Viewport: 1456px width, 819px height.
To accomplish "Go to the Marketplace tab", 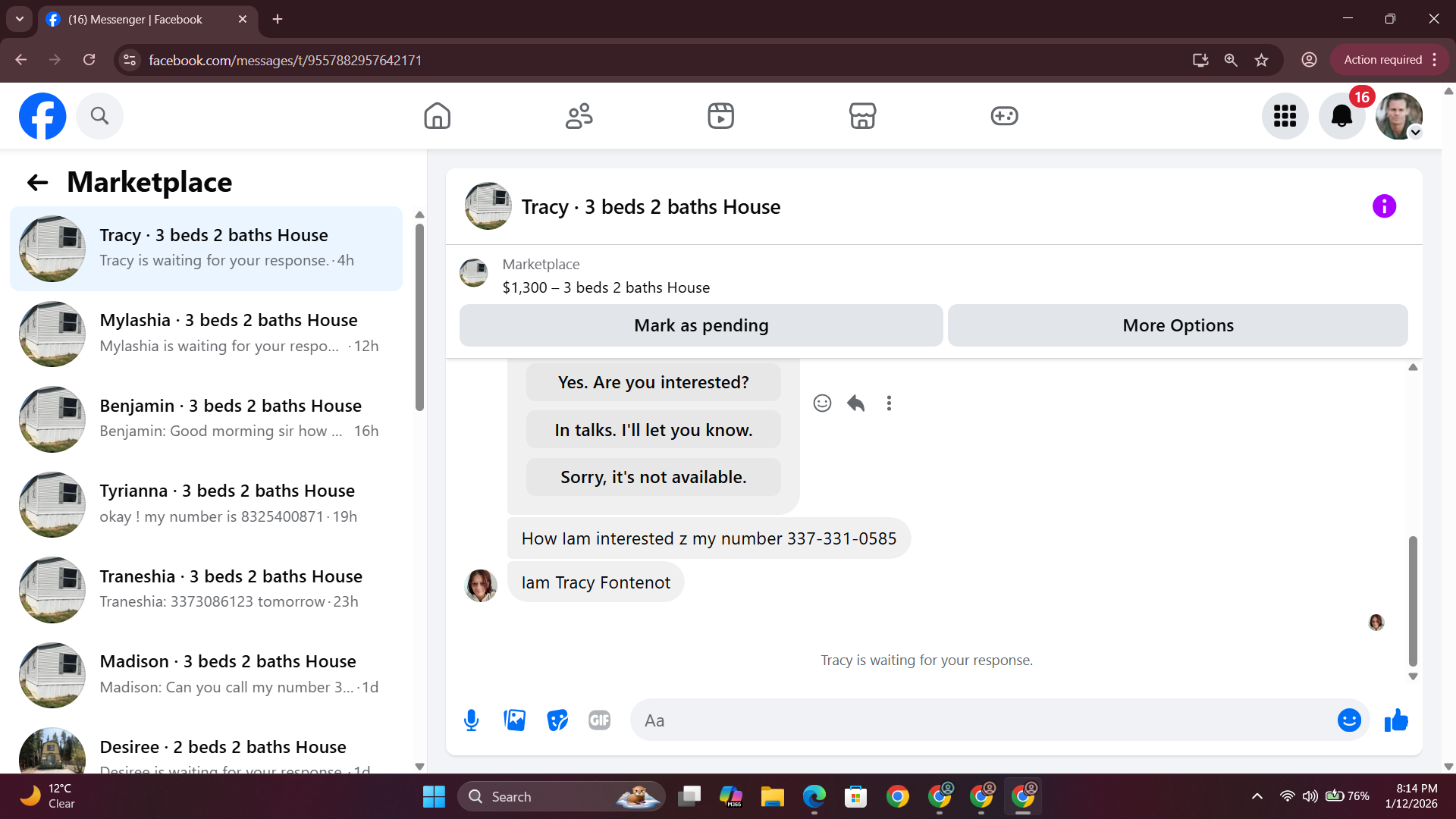I will tap(862, 116).
